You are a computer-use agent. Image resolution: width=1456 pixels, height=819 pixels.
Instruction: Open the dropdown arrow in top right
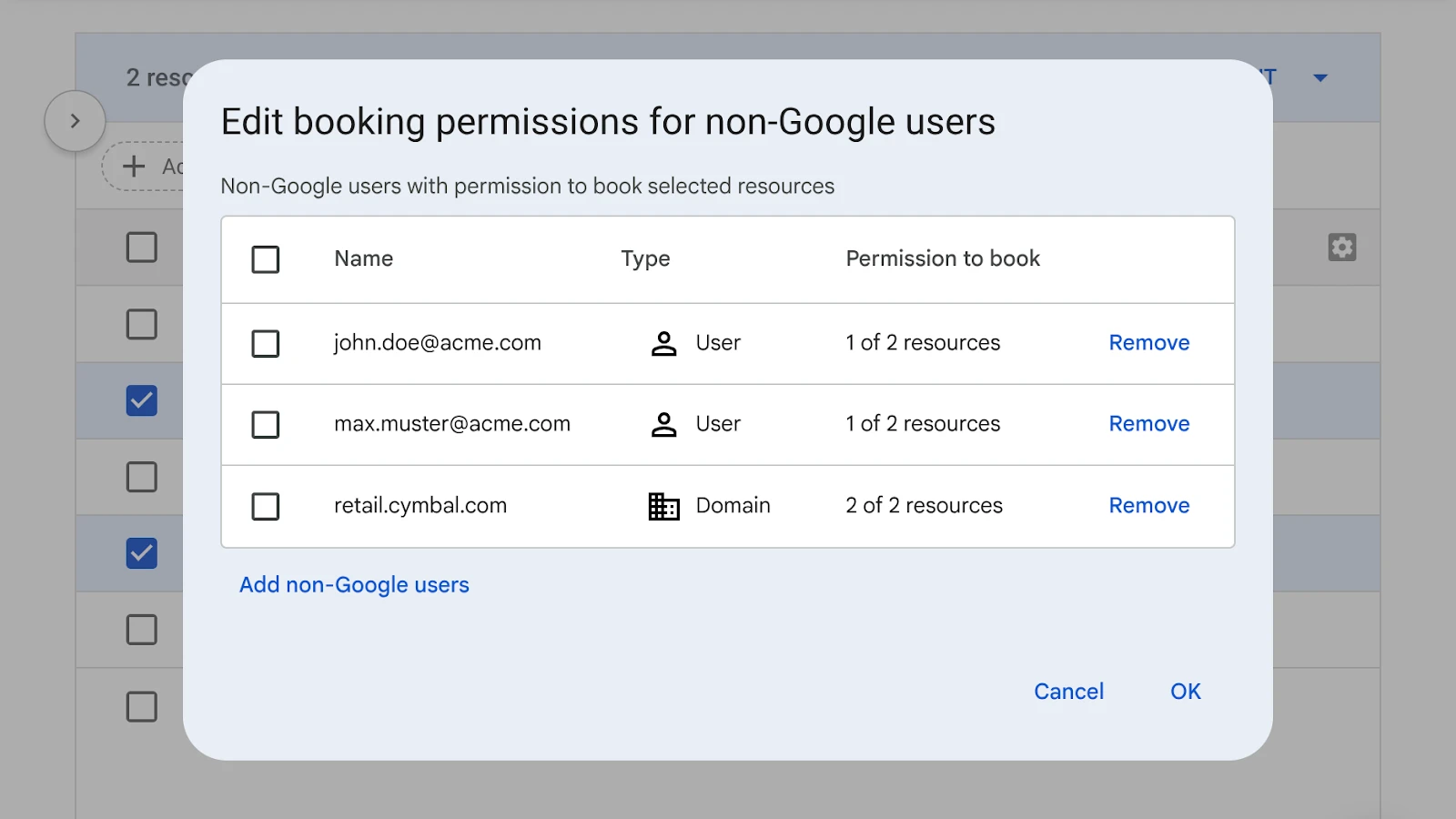click(x=1319, y=78)
